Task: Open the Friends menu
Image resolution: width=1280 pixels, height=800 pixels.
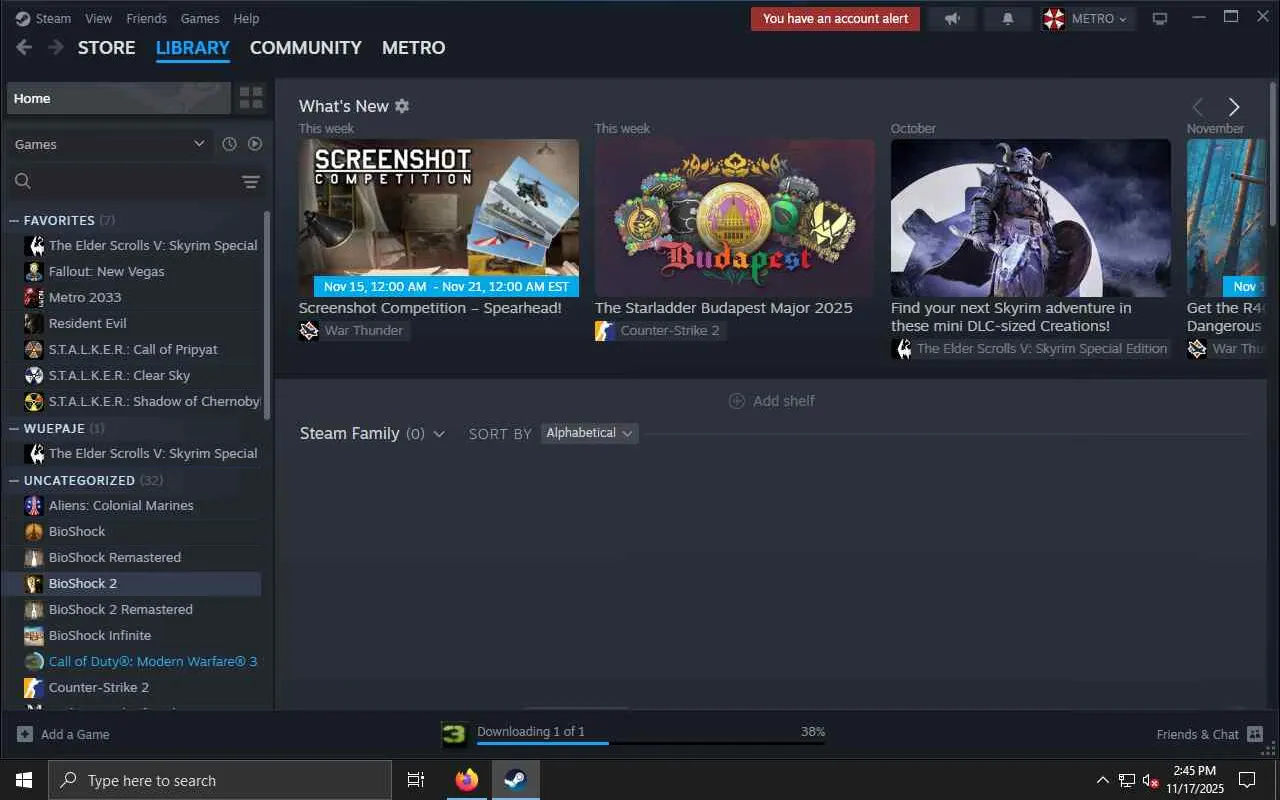Action: 147,18
